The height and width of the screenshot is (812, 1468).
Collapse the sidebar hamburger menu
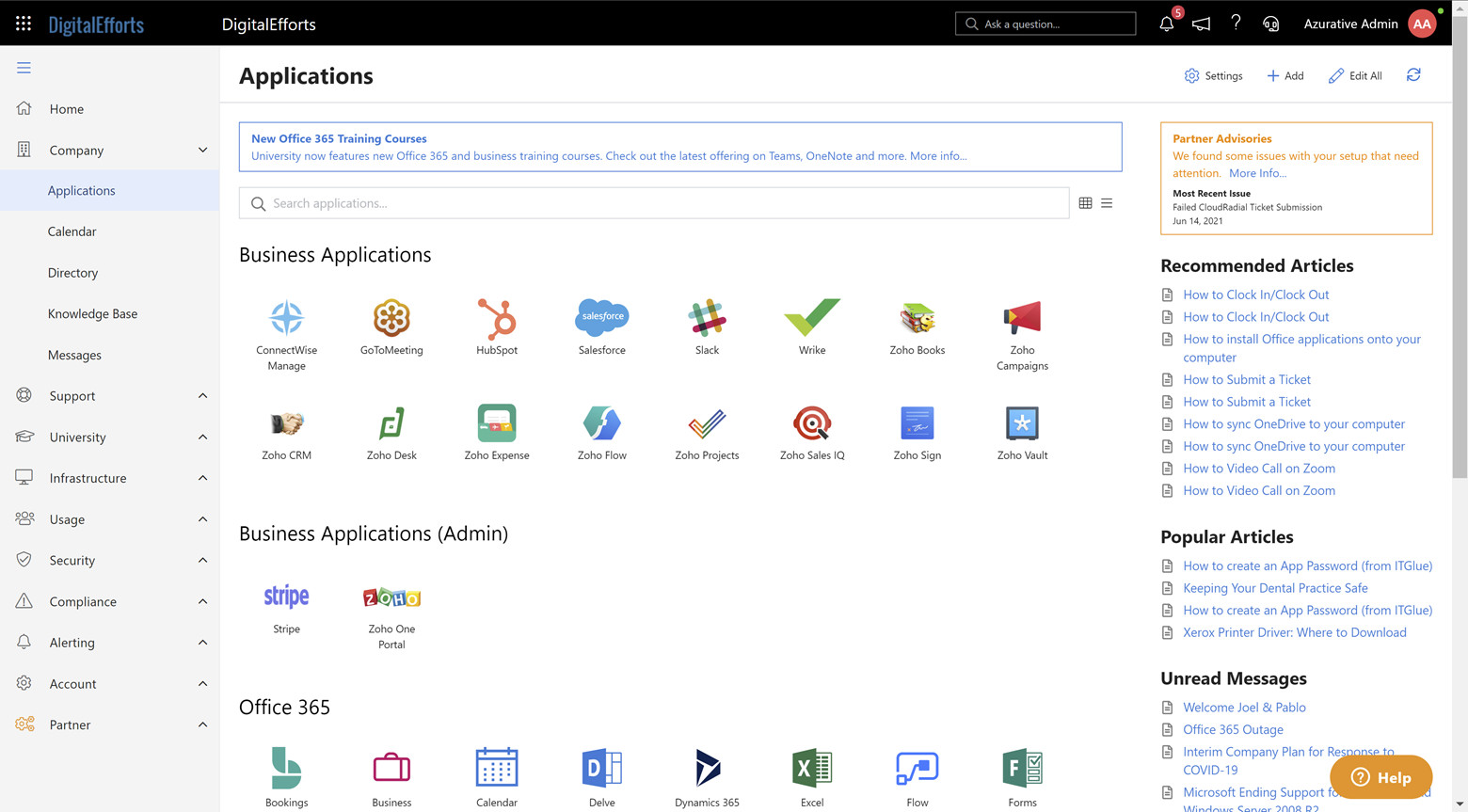tap(24, 68)
